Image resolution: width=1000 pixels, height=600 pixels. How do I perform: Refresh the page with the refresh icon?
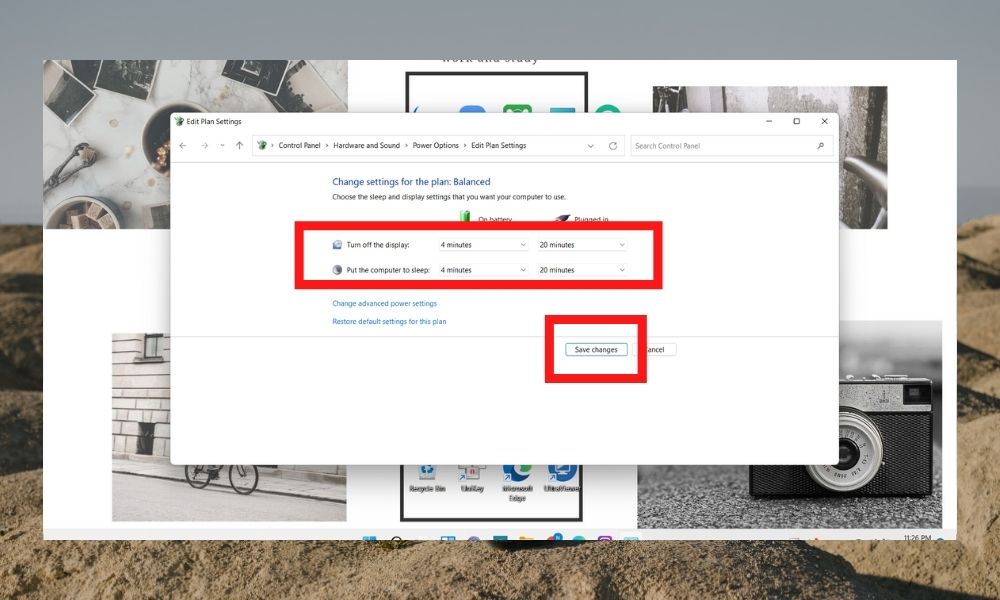pos(614,145)
